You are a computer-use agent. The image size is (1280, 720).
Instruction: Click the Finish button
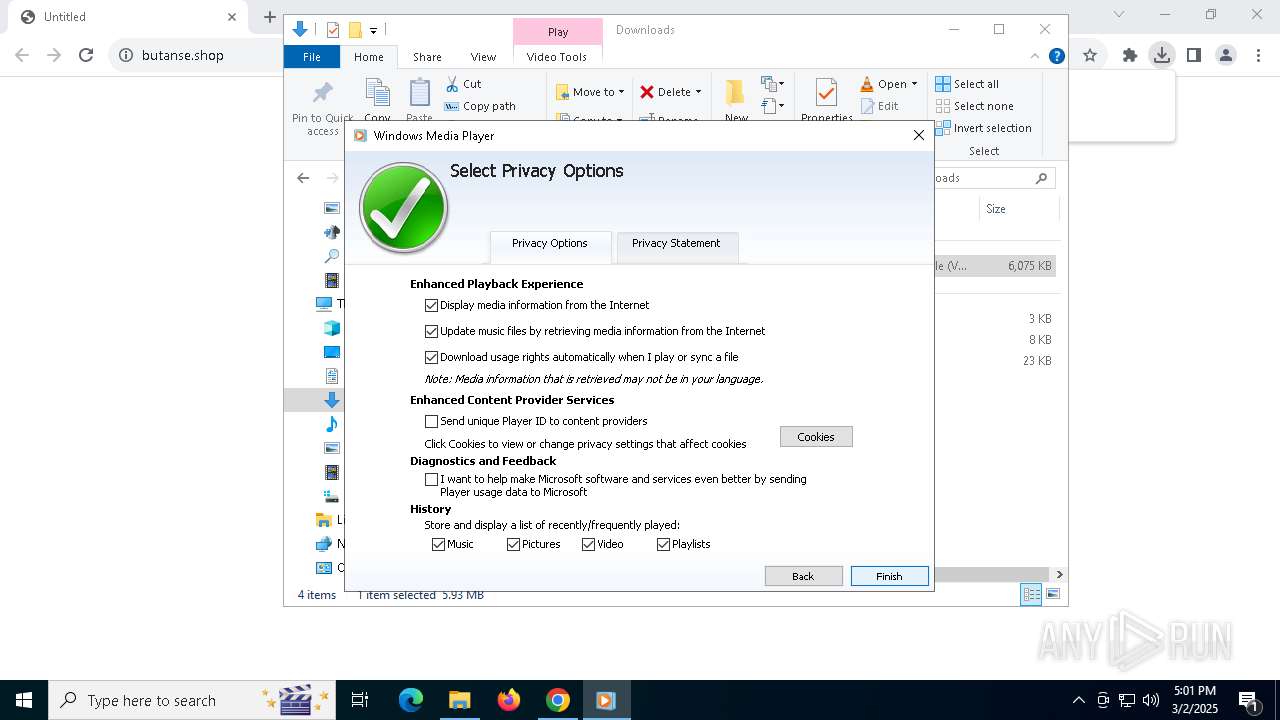click(889, 576)
